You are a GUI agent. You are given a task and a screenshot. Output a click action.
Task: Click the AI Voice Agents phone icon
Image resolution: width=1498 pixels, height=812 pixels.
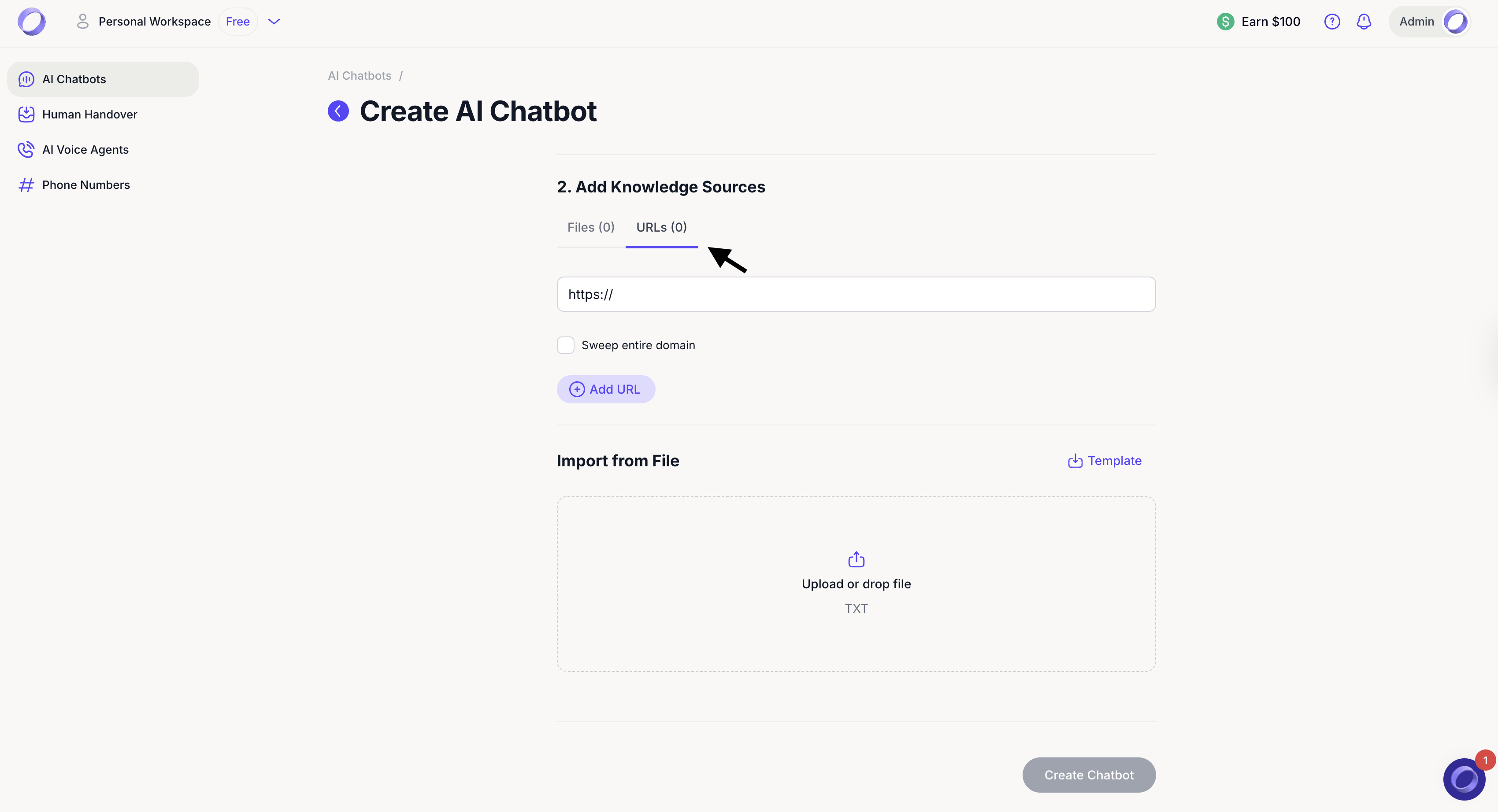coord(26,149)
